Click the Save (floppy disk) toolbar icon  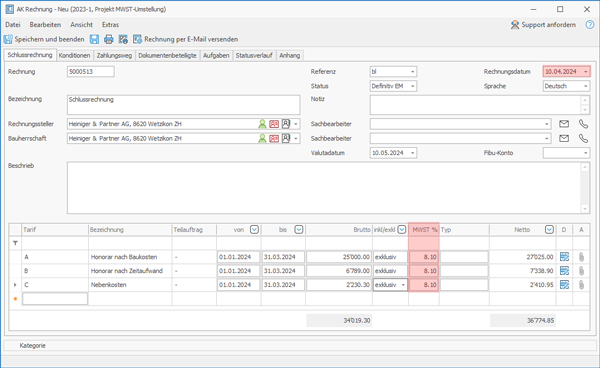coord(94,39)
